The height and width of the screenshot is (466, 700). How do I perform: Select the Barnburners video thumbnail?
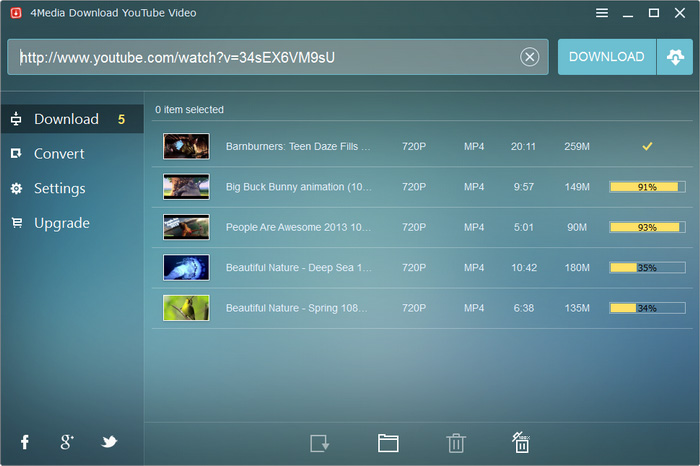coord(186,146)
